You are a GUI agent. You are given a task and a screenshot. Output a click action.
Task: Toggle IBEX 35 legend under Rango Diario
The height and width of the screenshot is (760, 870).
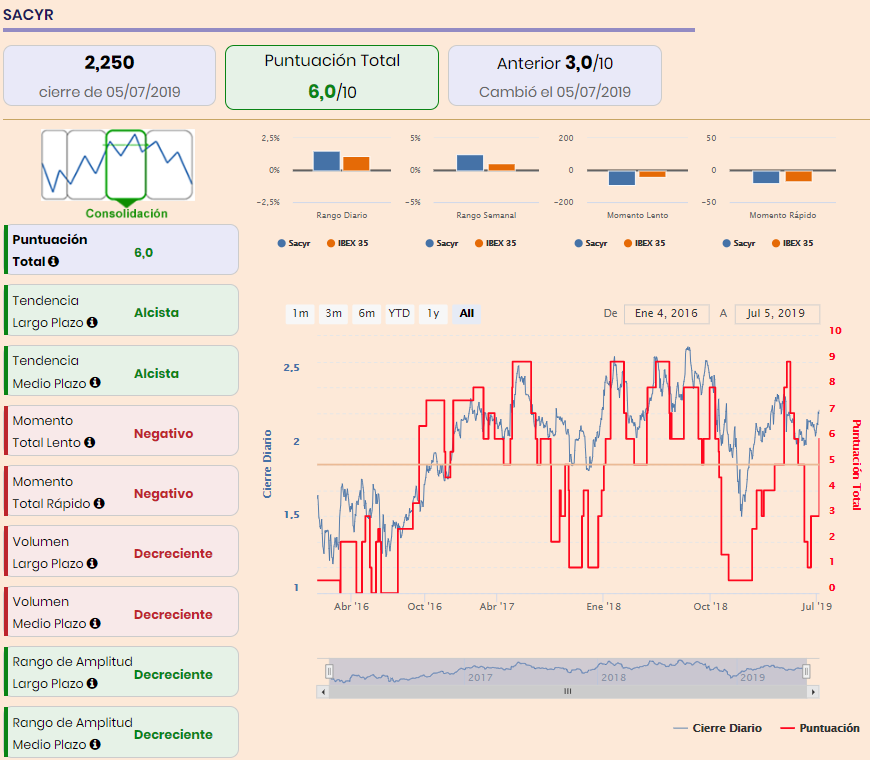click(x=348, y=243)
